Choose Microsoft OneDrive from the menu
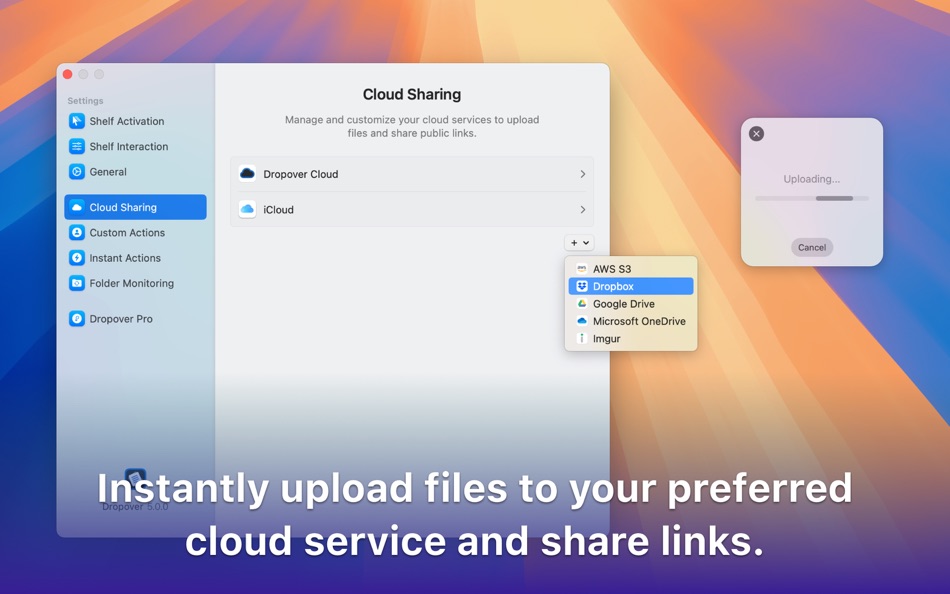The width and height of the screenshot is (950, 594). coord(631,321)
